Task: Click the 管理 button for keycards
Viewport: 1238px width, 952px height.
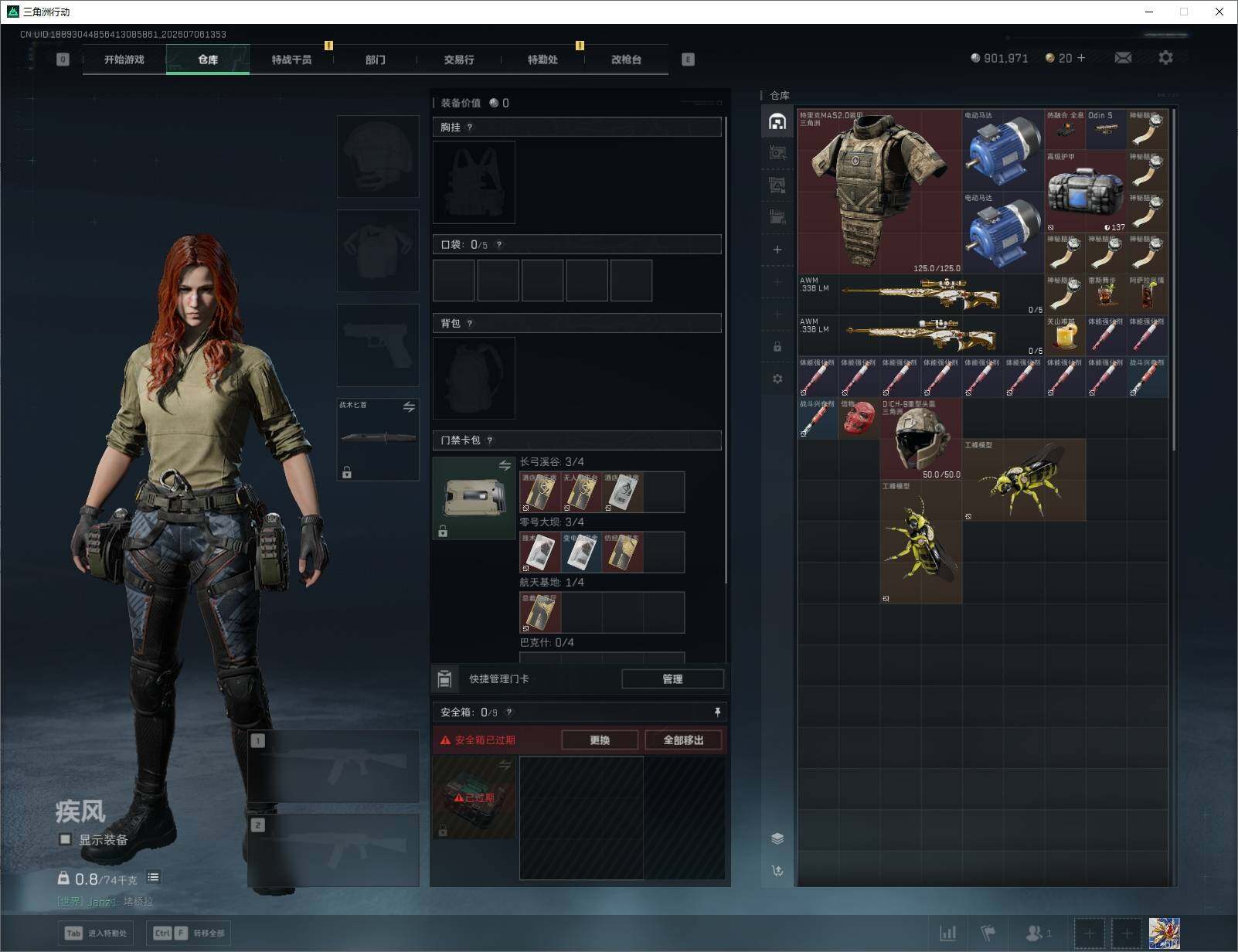Action: point(672,679)
